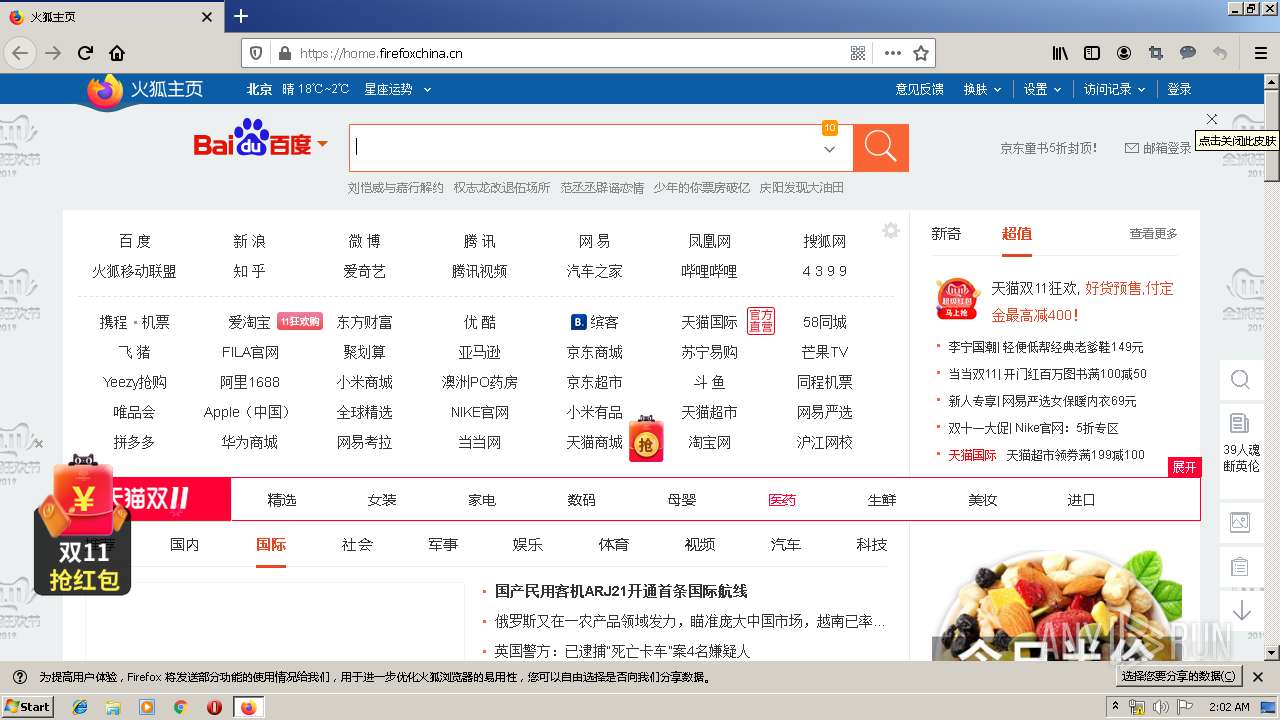Expand the 展开 Tmall banner button
Screen dimensions: 1280x720
point(1185,467)
